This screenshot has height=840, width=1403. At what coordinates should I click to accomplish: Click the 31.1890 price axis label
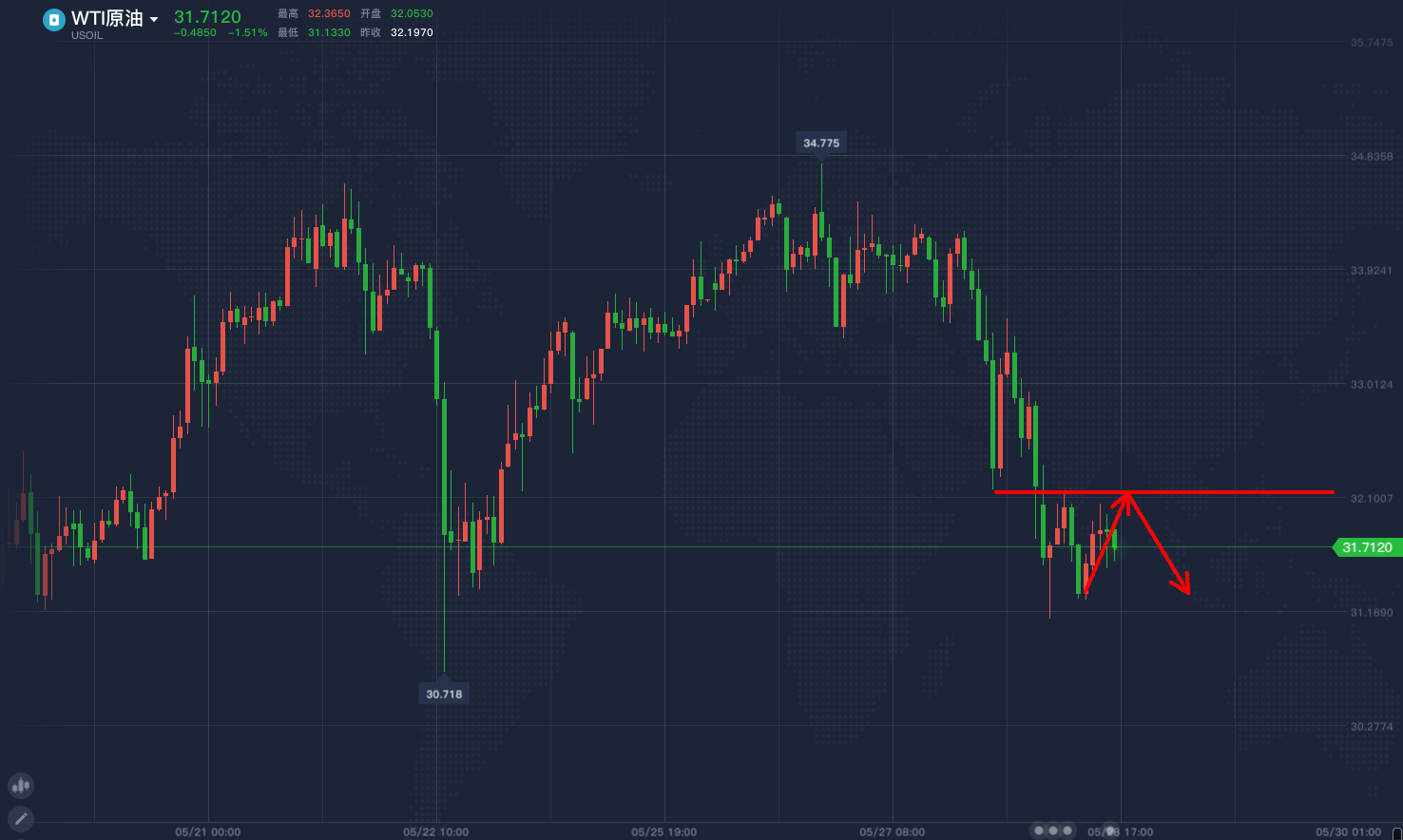(x=1372, y=613)
